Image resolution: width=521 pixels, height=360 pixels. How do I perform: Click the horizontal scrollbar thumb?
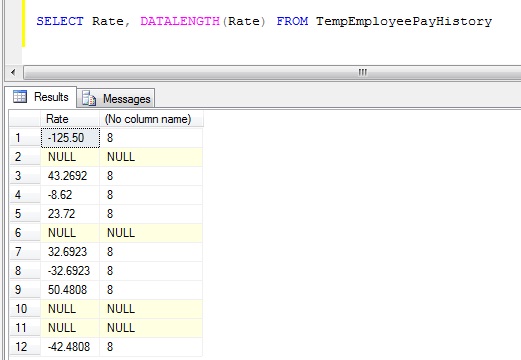pos(272,72)
